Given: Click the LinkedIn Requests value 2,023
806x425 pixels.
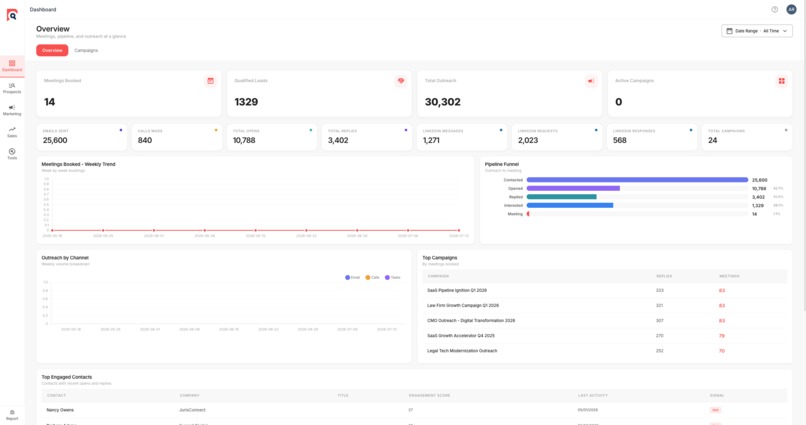Looking at the screenshot, I should pyautogui.click(x=528, y=140).
